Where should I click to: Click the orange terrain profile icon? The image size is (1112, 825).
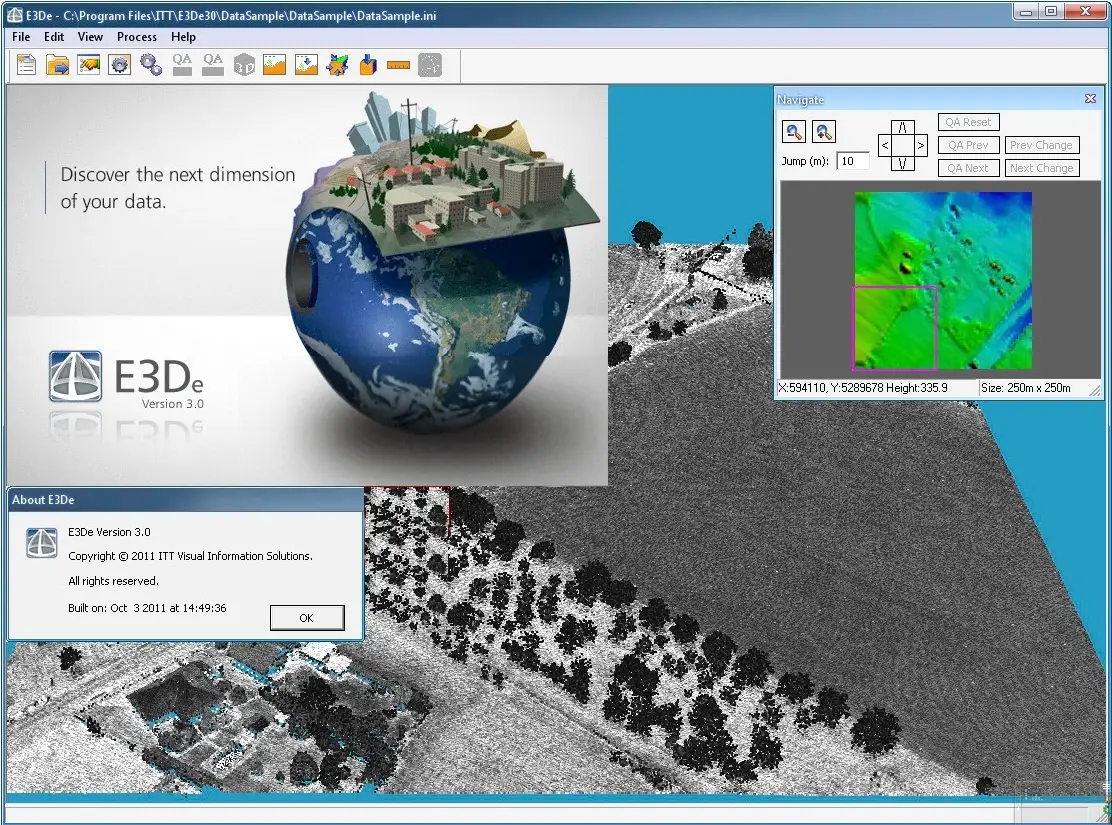274,65
